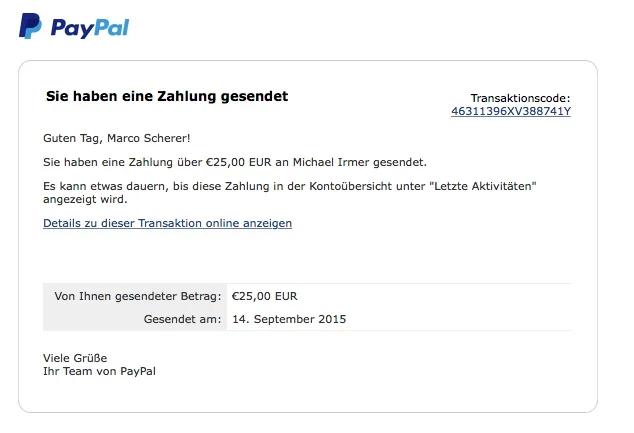Click the words Sie haben eine Zahlung über
This screenshot has width=634, height=433.
tap(122, 161)
